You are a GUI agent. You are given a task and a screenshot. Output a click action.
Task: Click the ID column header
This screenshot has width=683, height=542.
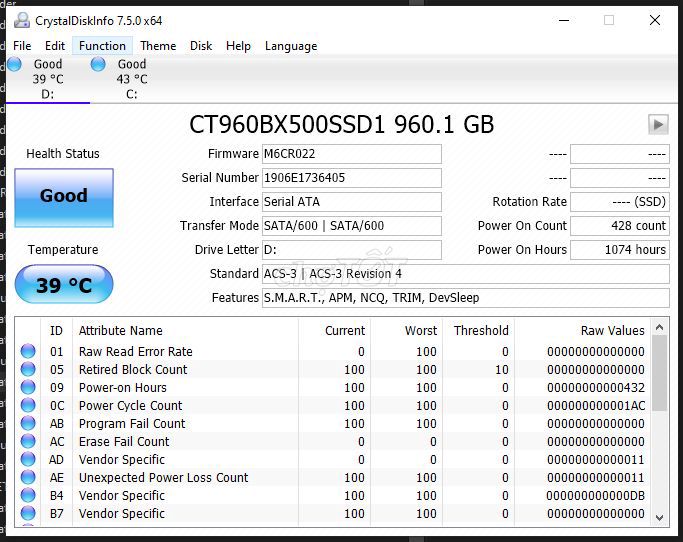tap(56, 331)
